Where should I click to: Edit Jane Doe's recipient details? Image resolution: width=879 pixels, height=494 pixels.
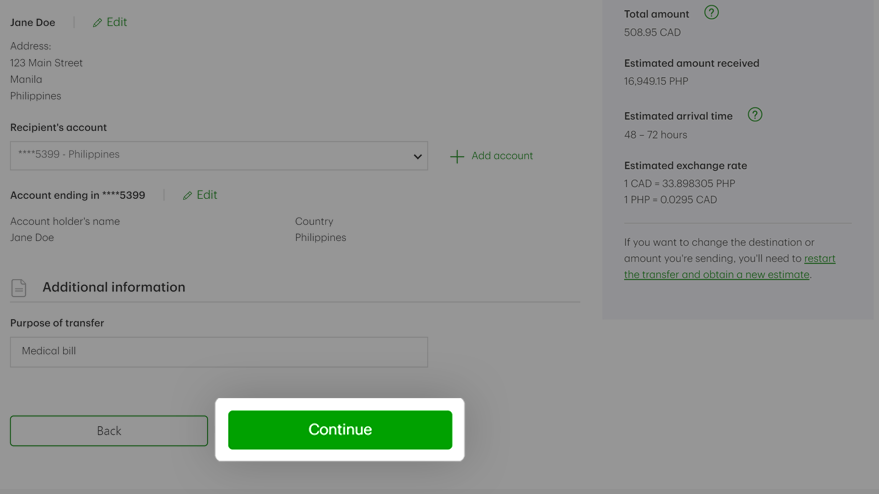tap(110, 22)
